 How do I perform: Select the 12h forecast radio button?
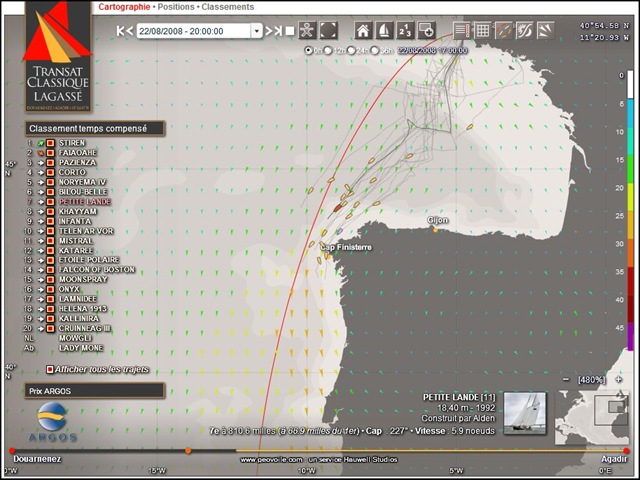pyautogui.click(x=328, y=51)
